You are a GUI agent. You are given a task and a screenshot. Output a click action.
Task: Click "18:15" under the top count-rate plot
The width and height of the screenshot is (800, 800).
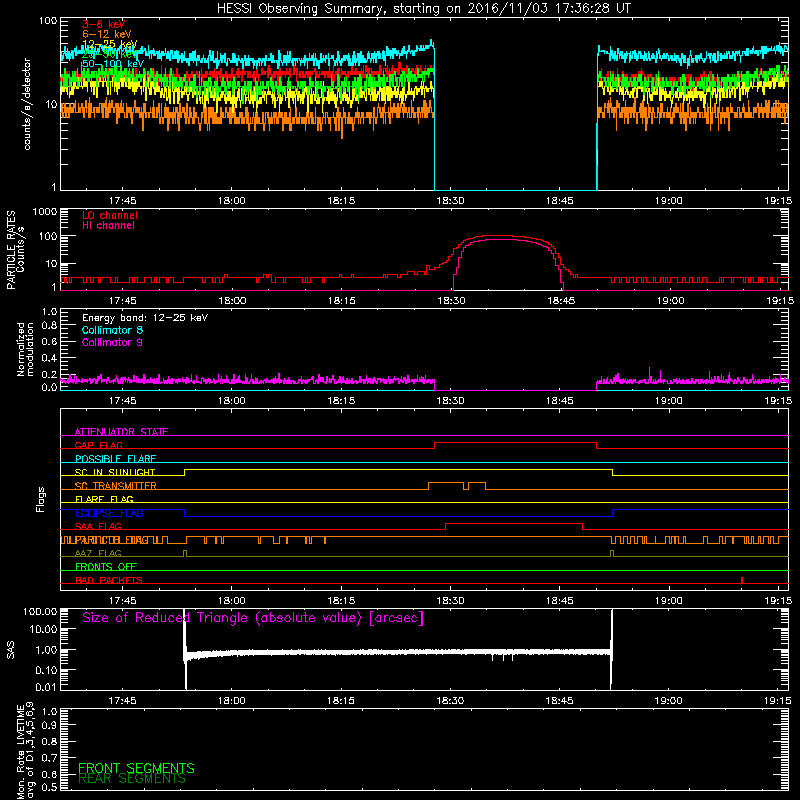coord(341,201)
